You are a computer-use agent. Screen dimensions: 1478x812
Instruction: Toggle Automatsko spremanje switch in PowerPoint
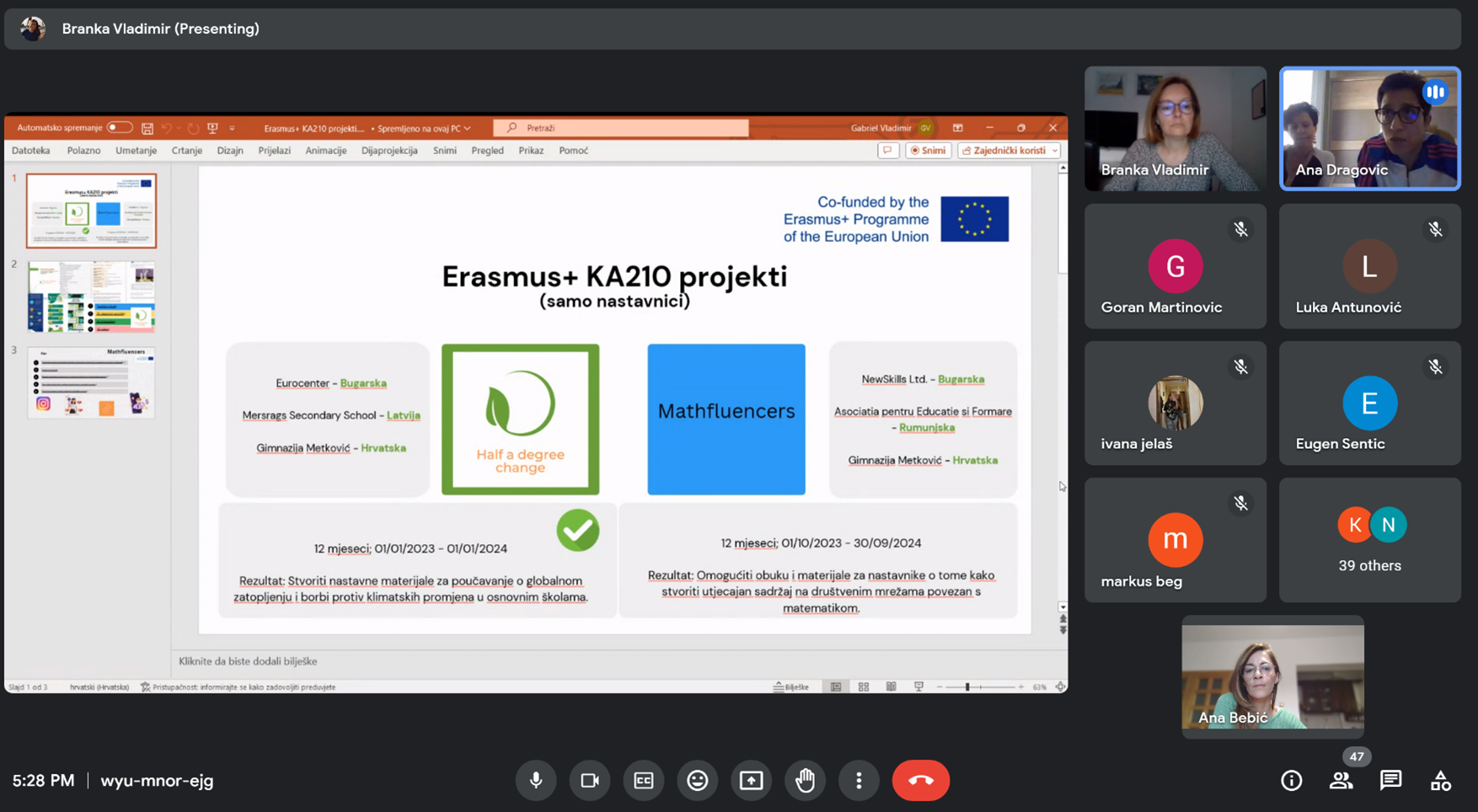click(x=120, y=128)
